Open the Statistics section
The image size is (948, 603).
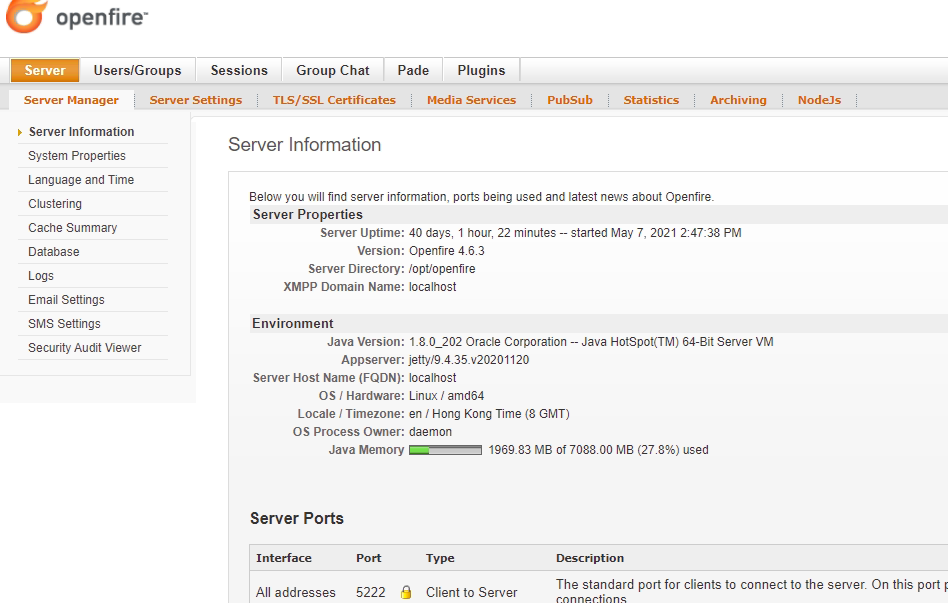coord(651,100)
